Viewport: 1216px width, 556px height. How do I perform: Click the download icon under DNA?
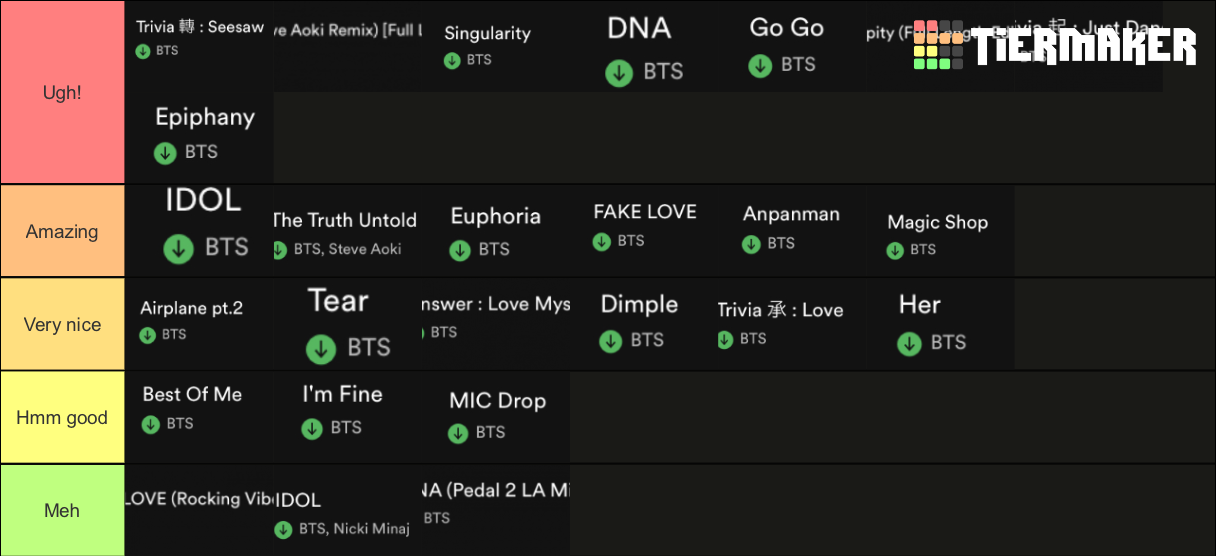point(619,73)
